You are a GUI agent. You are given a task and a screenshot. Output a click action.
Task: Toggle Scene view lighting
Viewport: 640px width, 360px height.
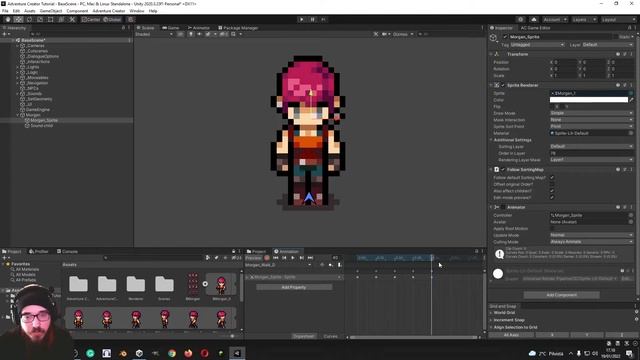point(191,34)
